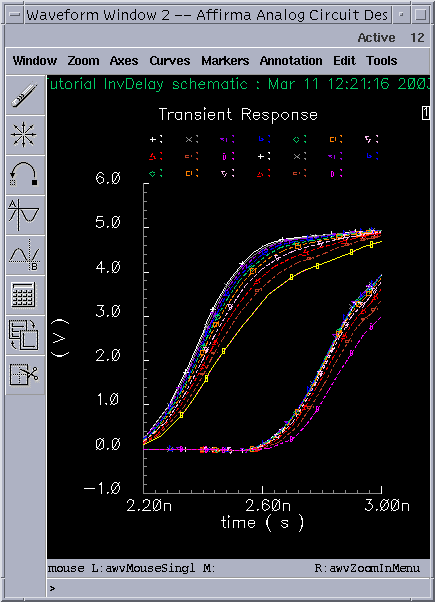Click the window menu button in titlebar

(15, 15)
